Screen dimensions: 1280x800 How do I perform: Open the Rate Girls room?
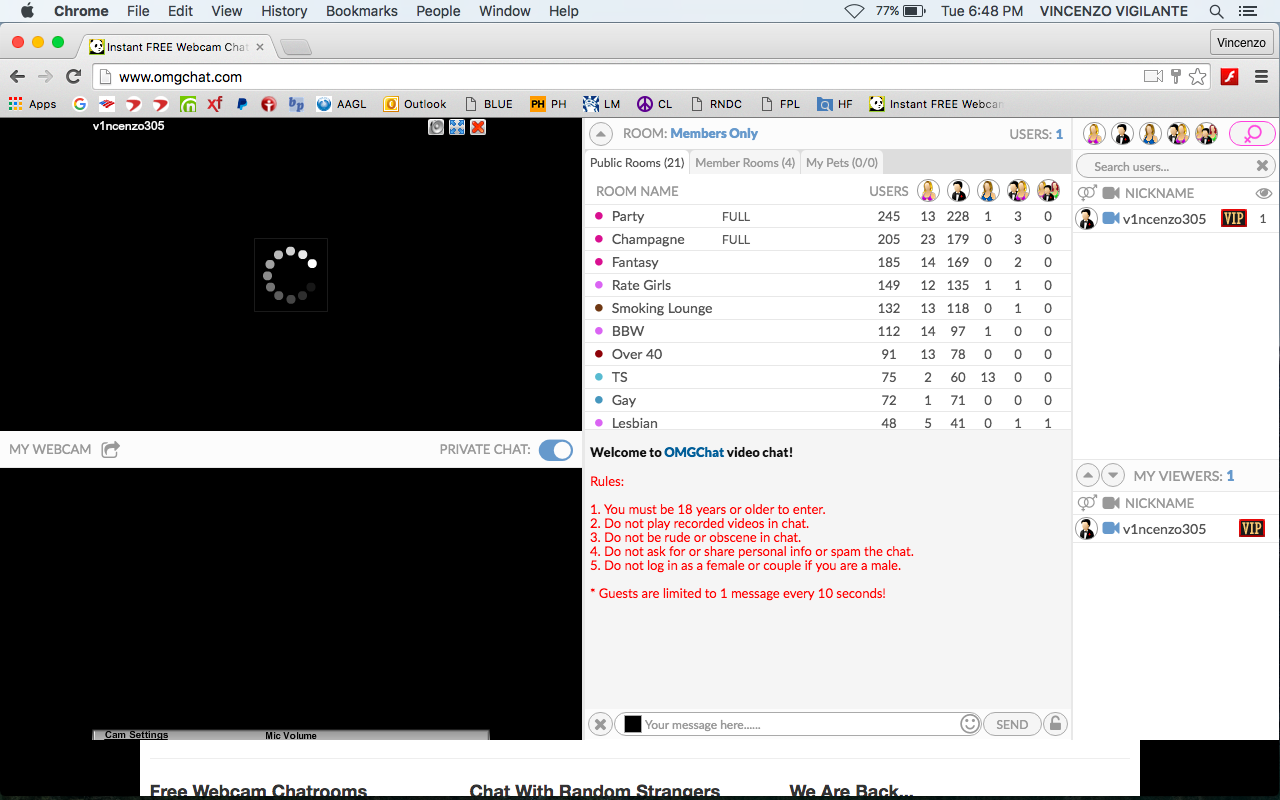click(827, 285)
